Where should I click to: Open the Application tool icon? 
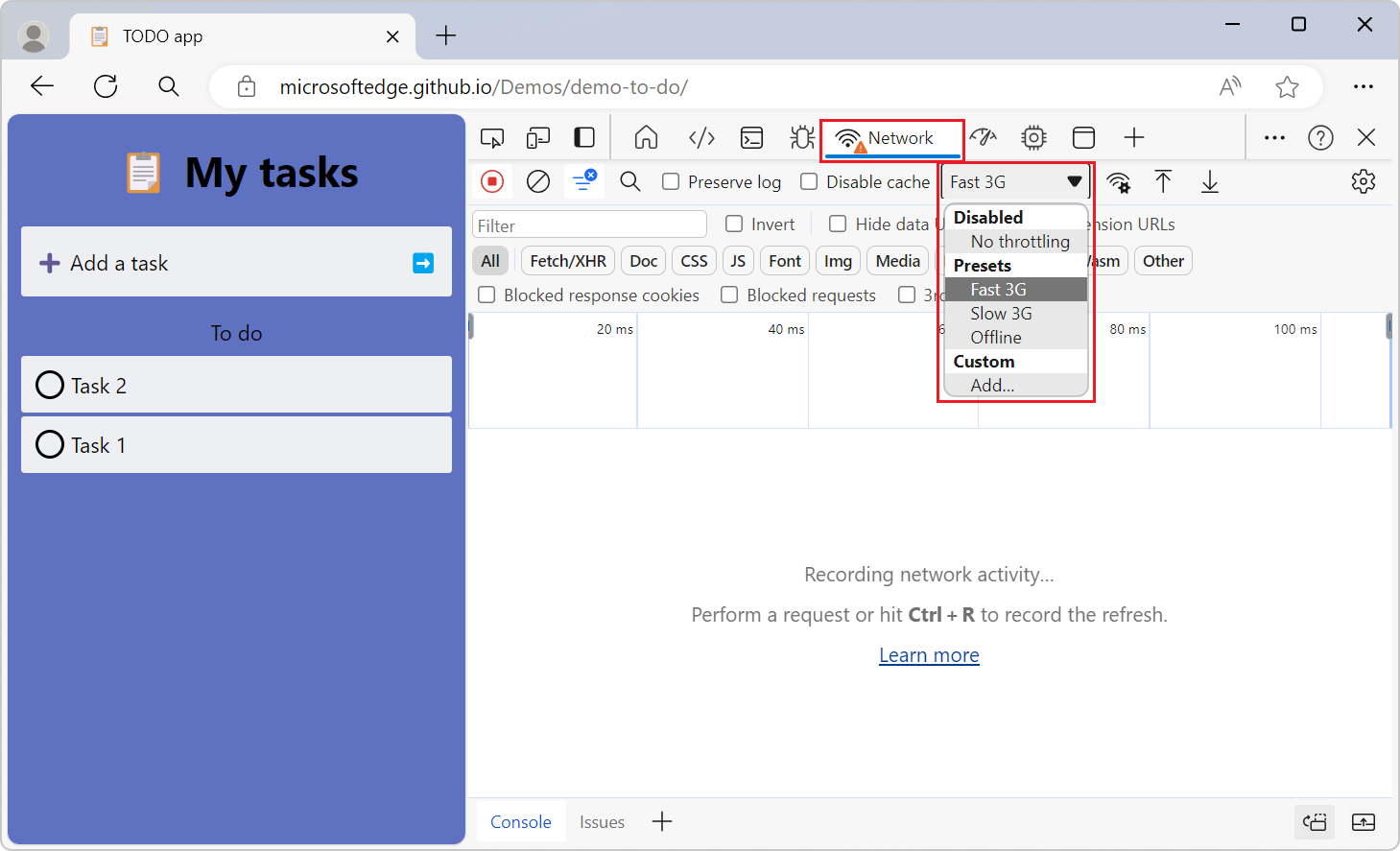pos(1084,138)
